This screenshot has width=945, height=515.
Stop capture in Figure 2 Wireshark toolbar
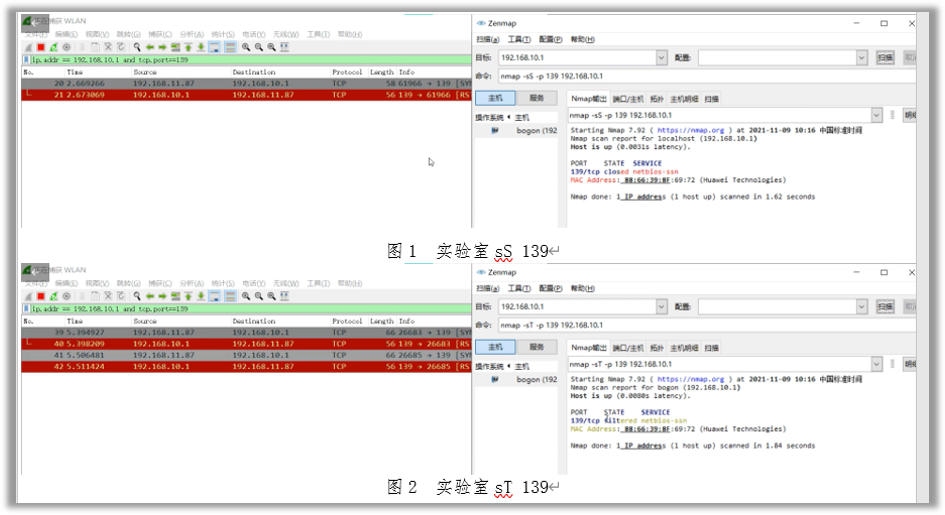[x=41, y=296]
